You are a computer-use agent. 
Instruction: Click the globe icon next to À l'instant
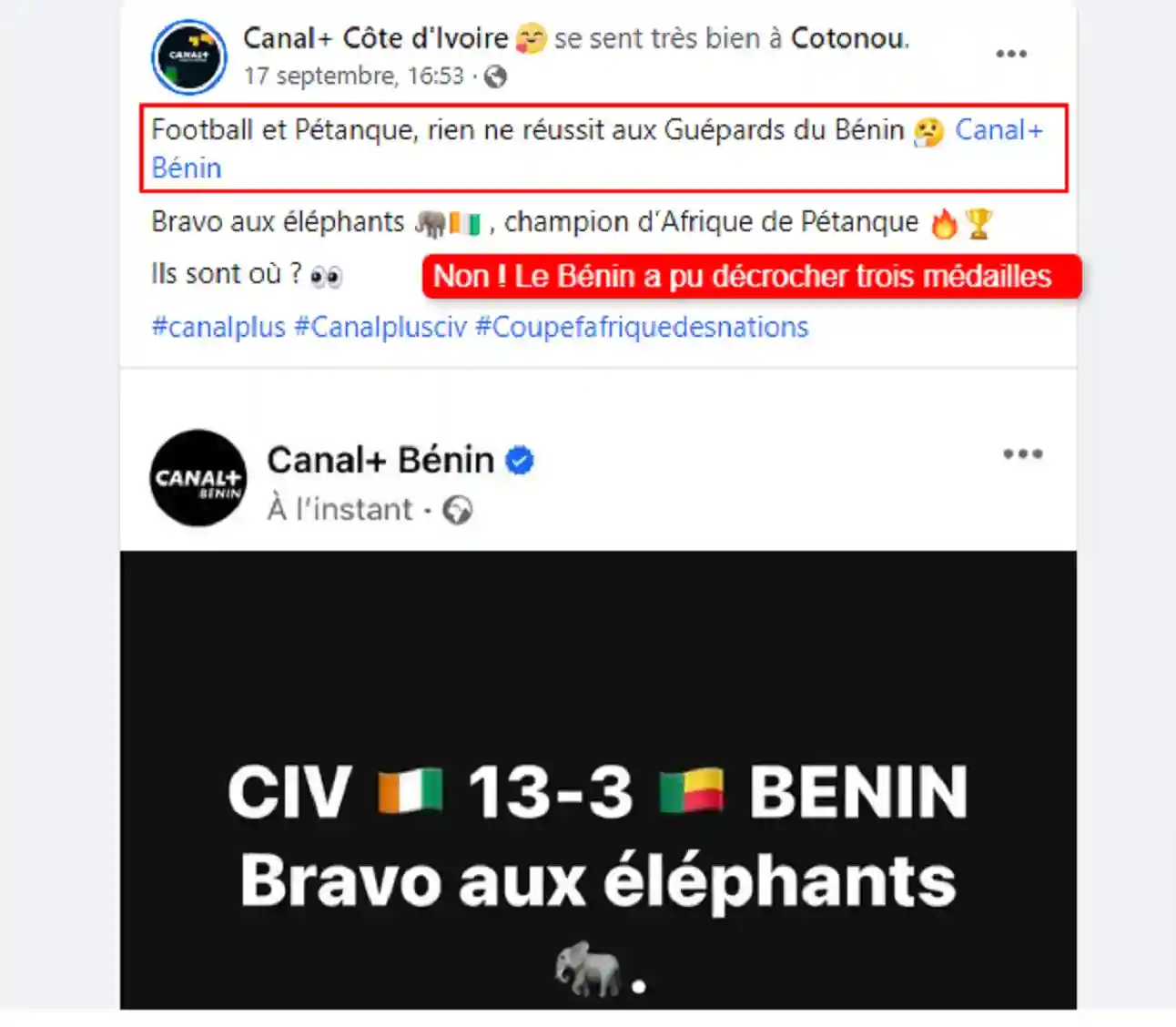point(458,510)
